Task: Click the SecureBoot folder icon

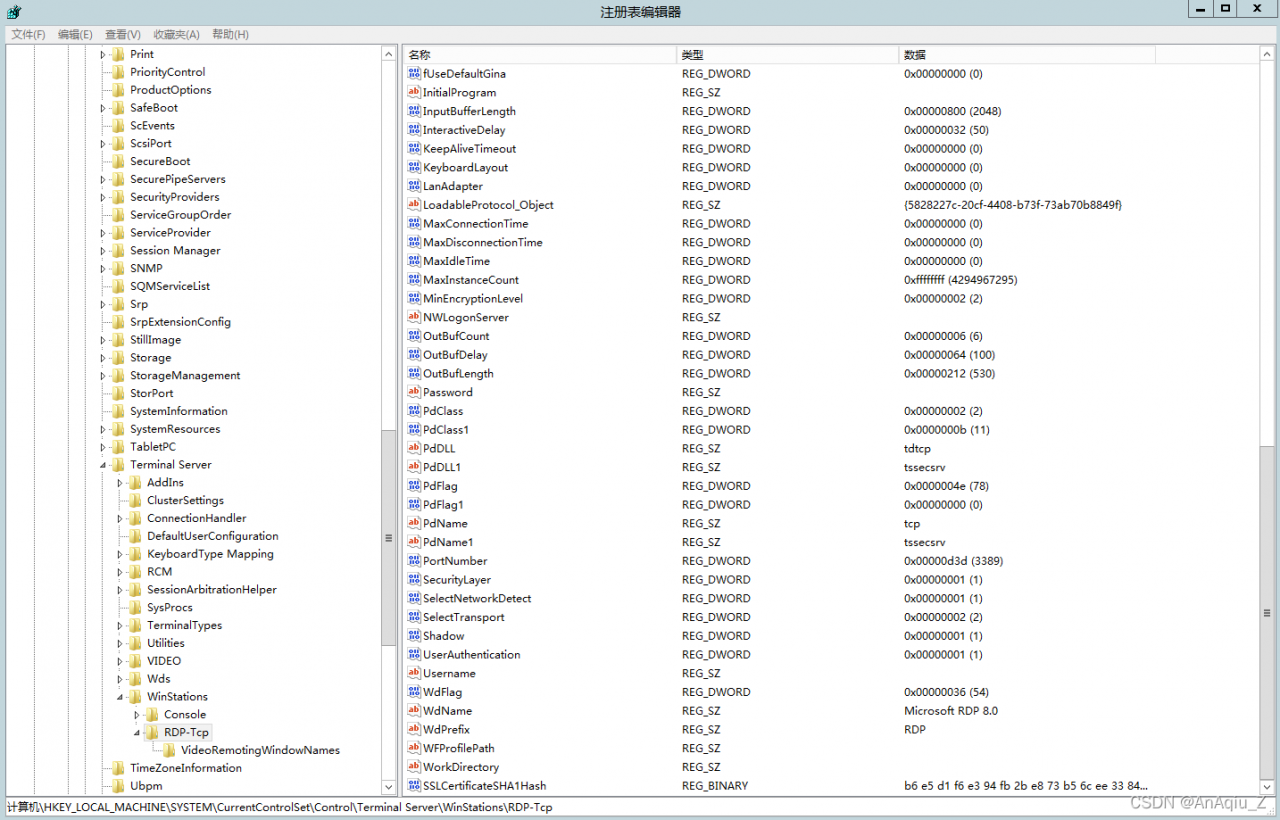Action: [x=118, y=161]
